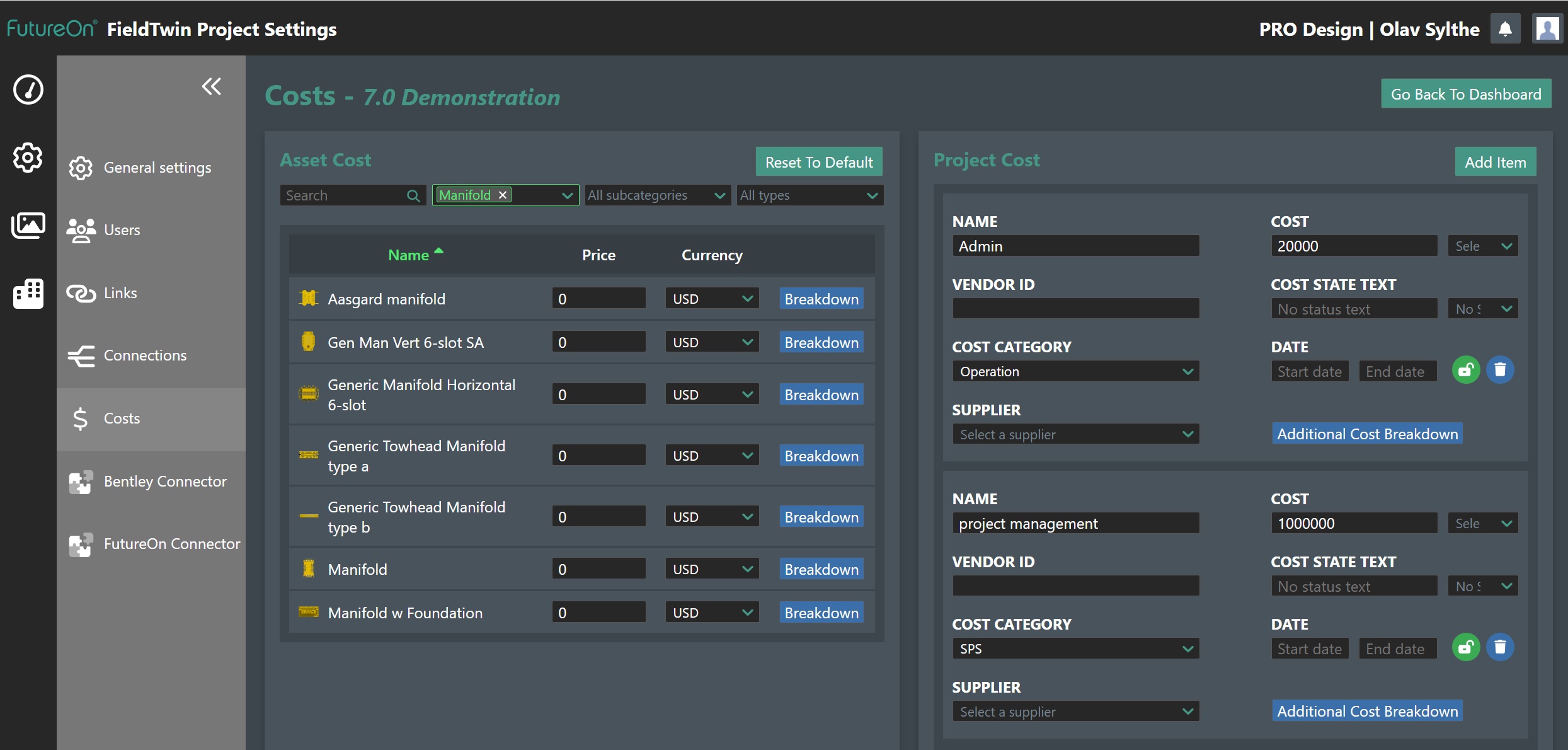Open Cost Category dropdown showing SPS

point(1076,649)
